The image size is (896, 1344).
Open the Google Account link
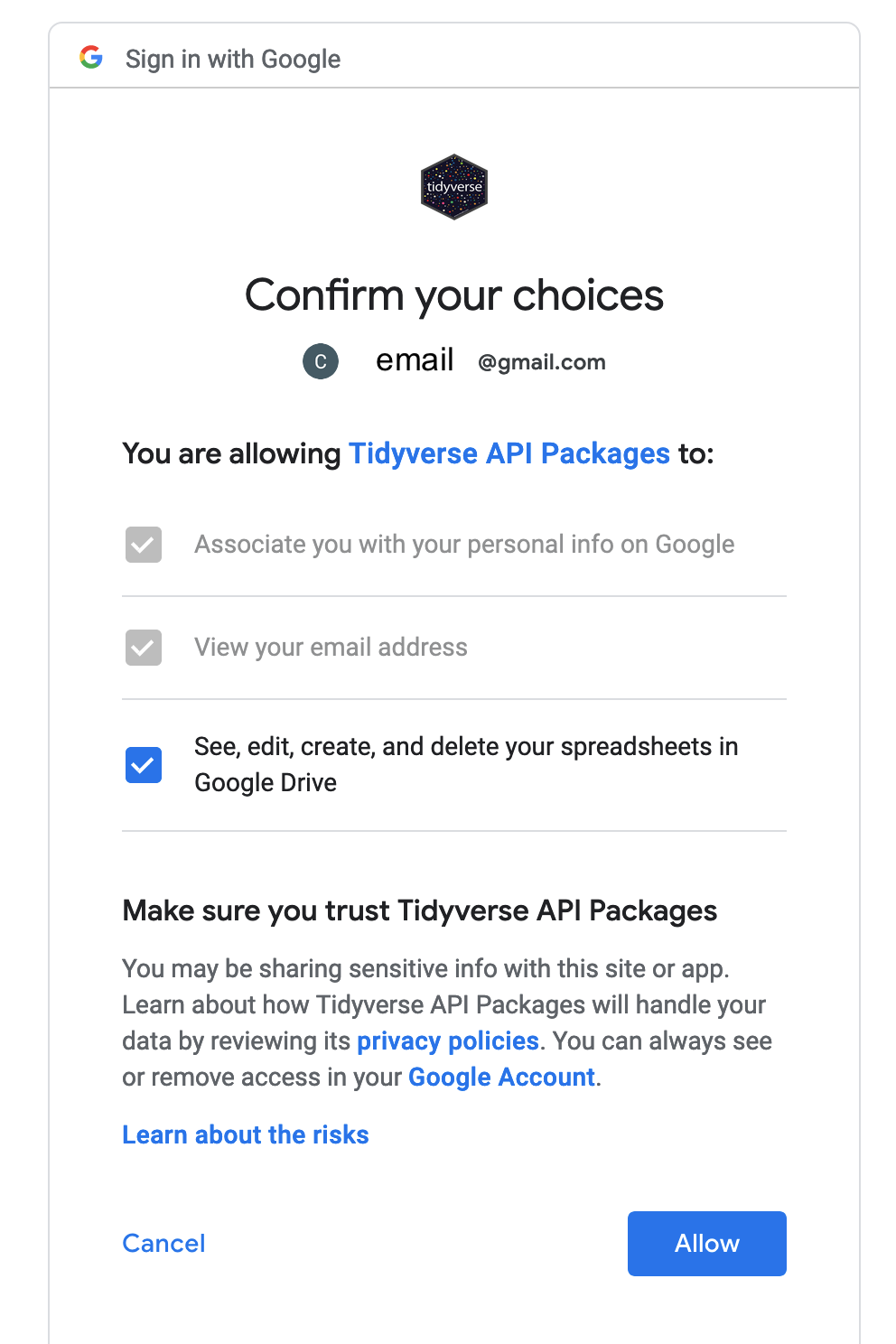[x=501, y=1078]
